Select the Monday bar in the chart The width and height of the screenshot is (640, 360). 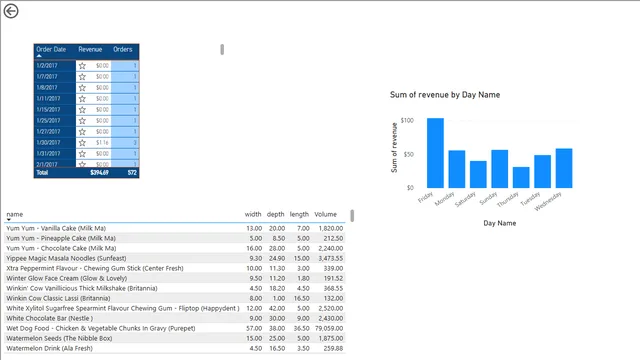coord(457,169)
